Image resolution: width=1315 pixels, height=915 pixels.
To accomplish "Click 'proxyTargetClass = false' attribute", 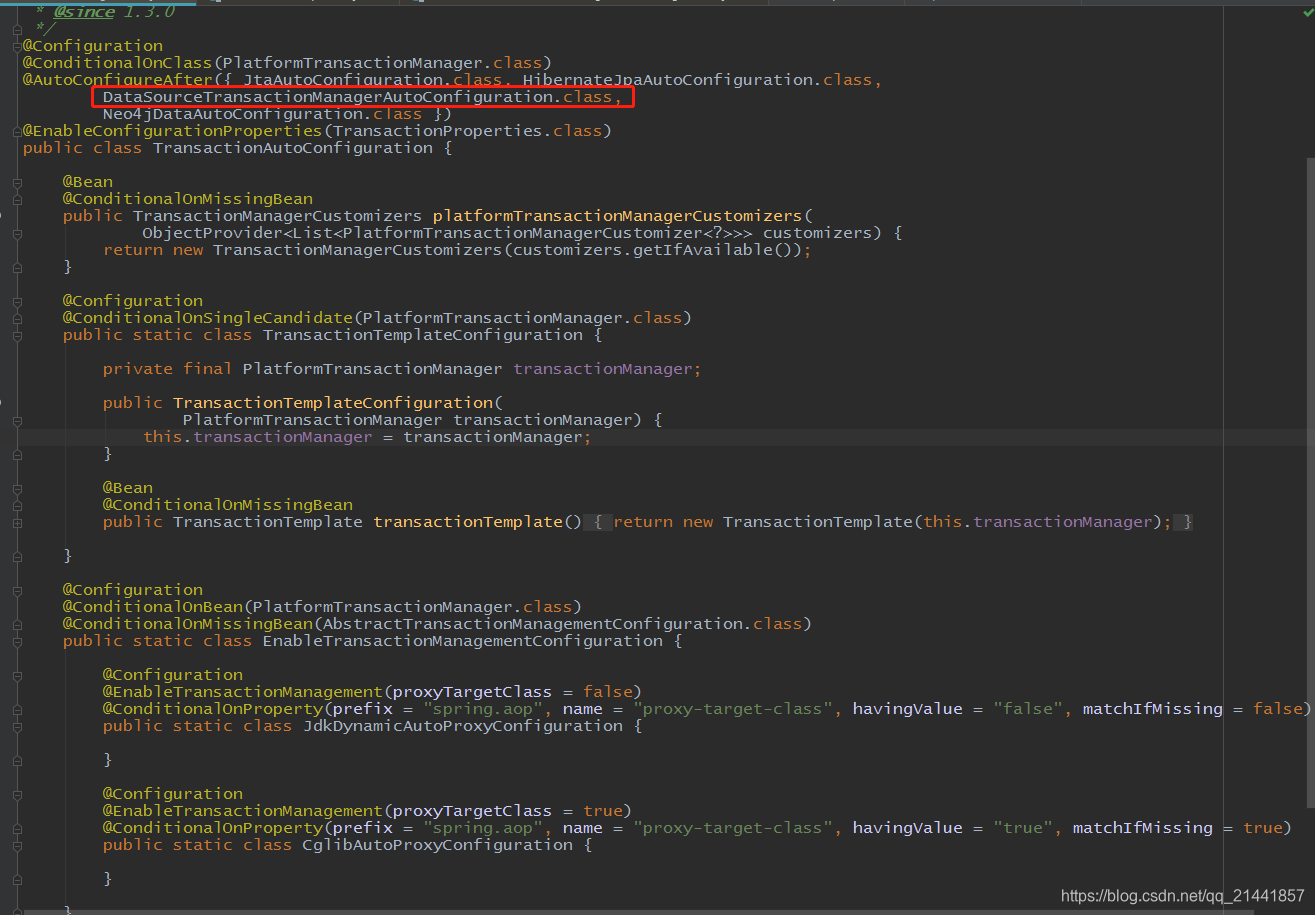I will (512, 692).
